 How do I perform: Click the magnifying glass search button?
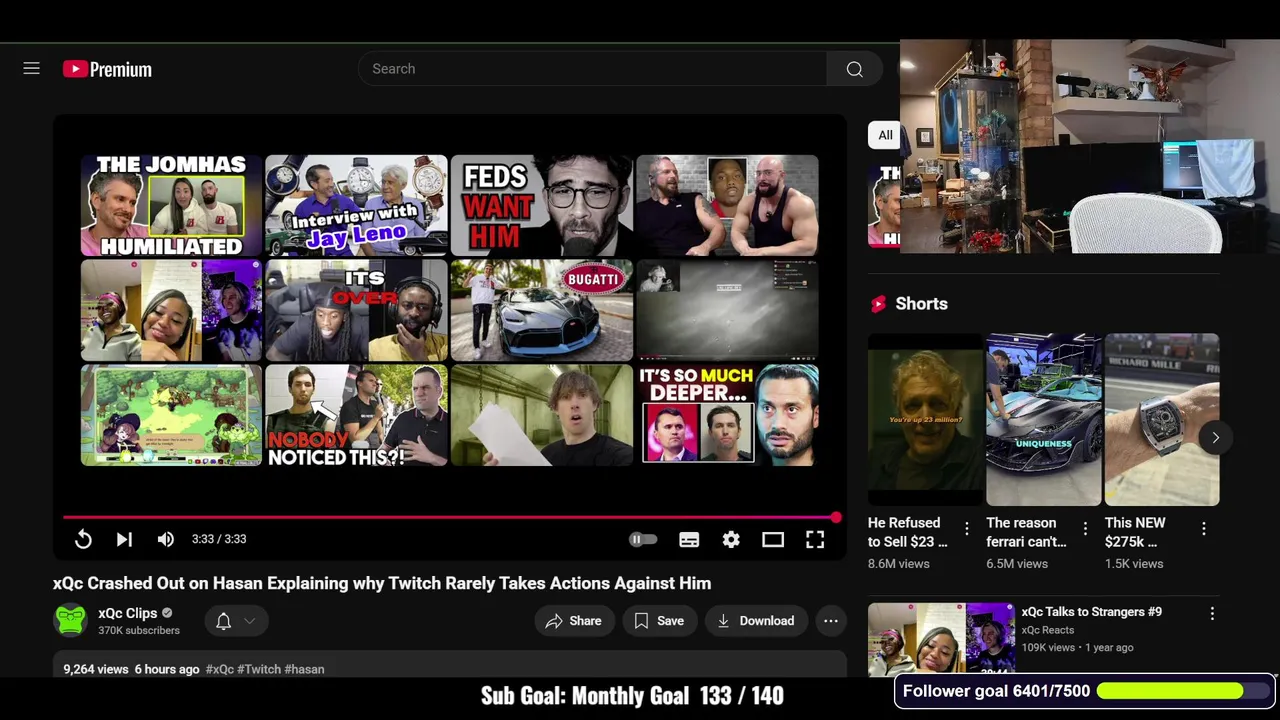tap(854, 69)
